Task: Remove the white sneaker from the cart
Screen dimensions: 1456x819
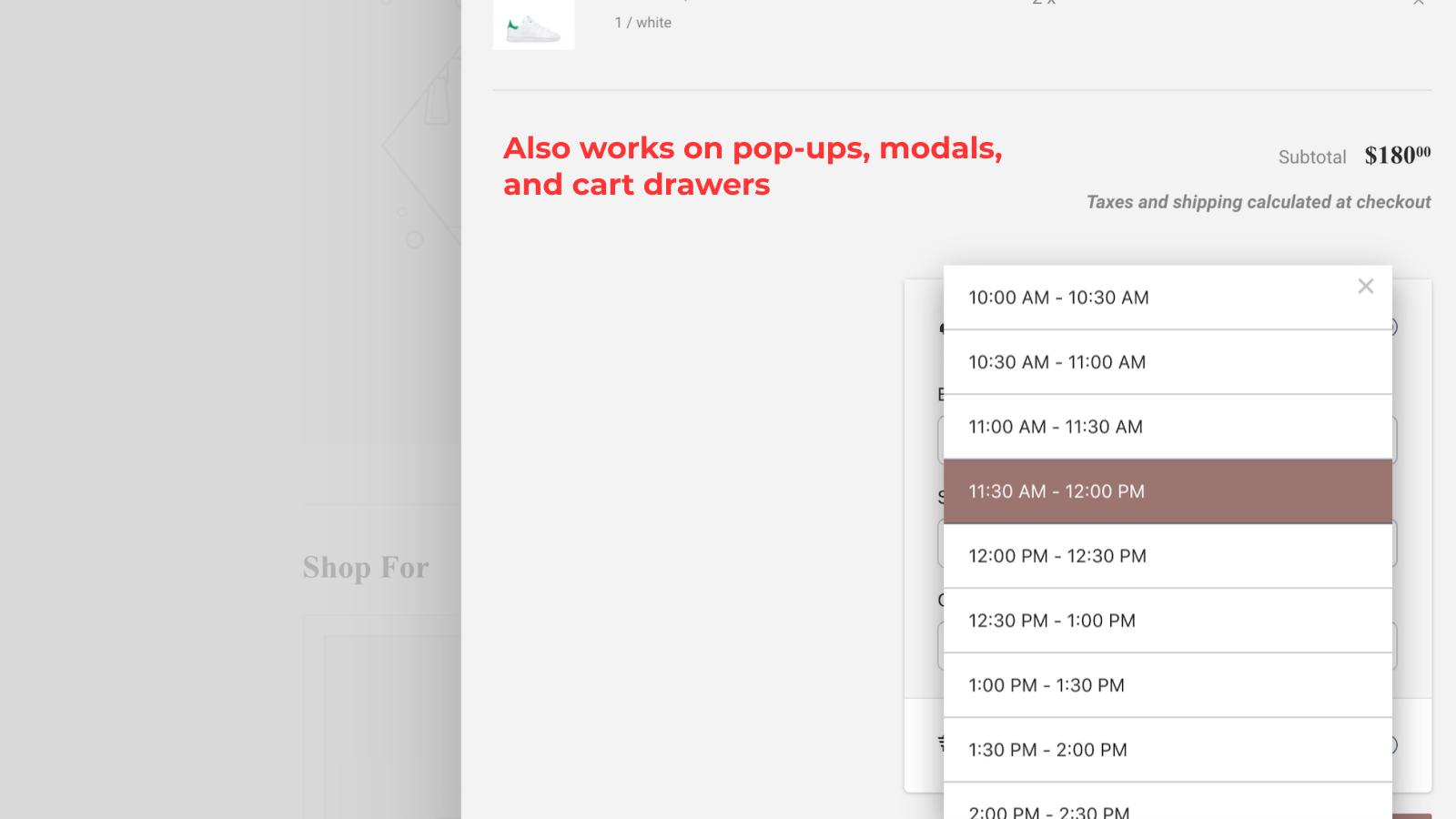Action: coord(1419,3)
